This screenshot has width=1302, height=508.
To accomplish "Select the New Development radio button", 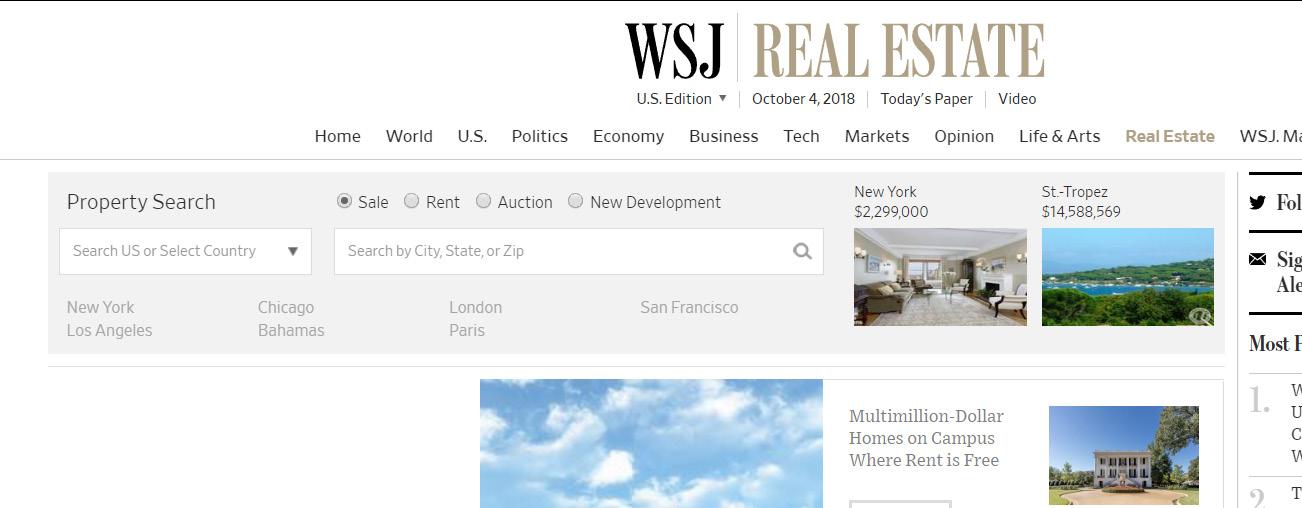I will (575, 201).
